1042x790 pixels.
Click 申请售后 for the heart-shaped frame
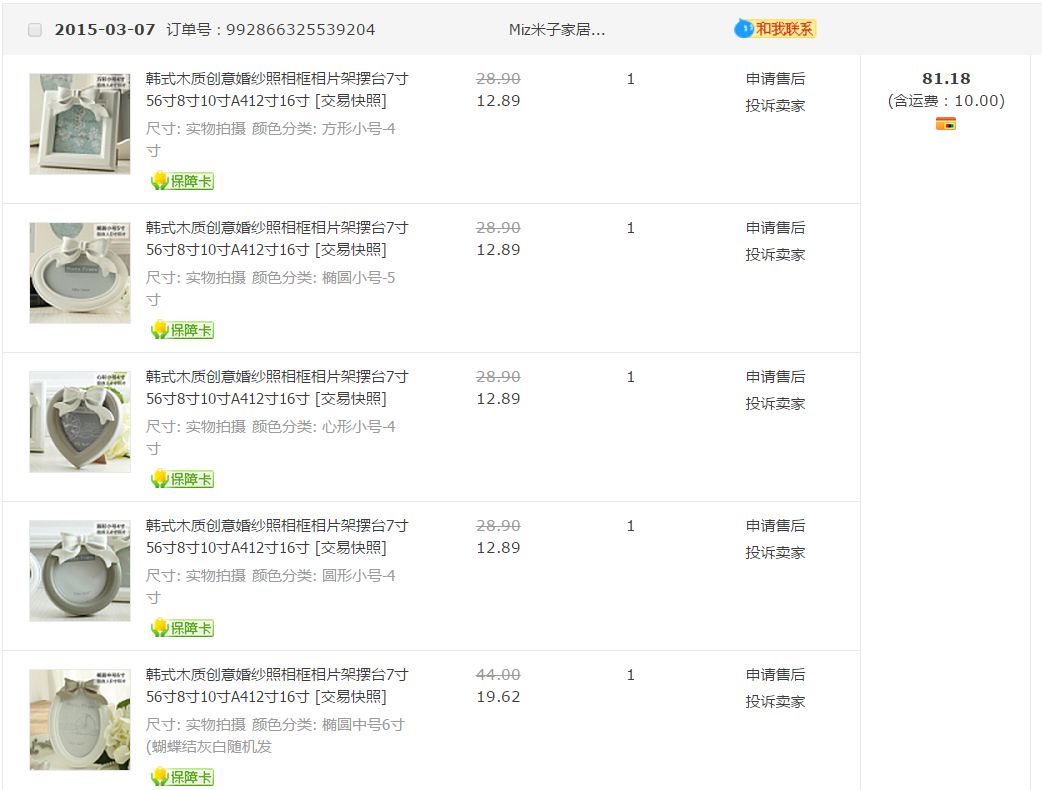tap(775, 377)
